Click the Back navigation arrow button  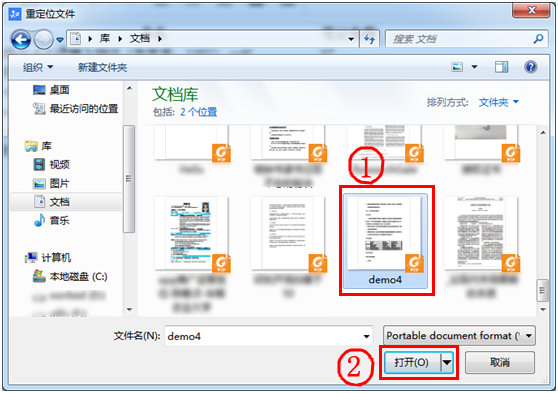21,39
